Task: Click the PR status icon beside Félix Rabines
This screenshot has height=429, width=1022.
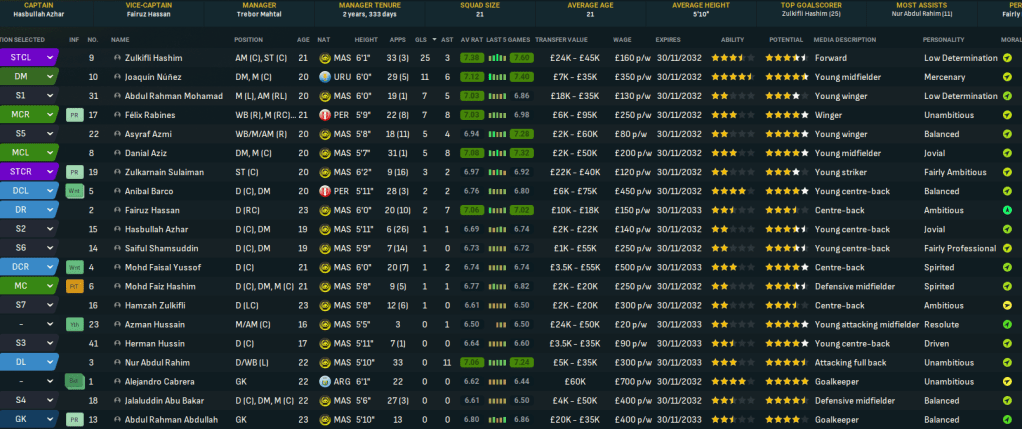Action: (x=73, y=115)
